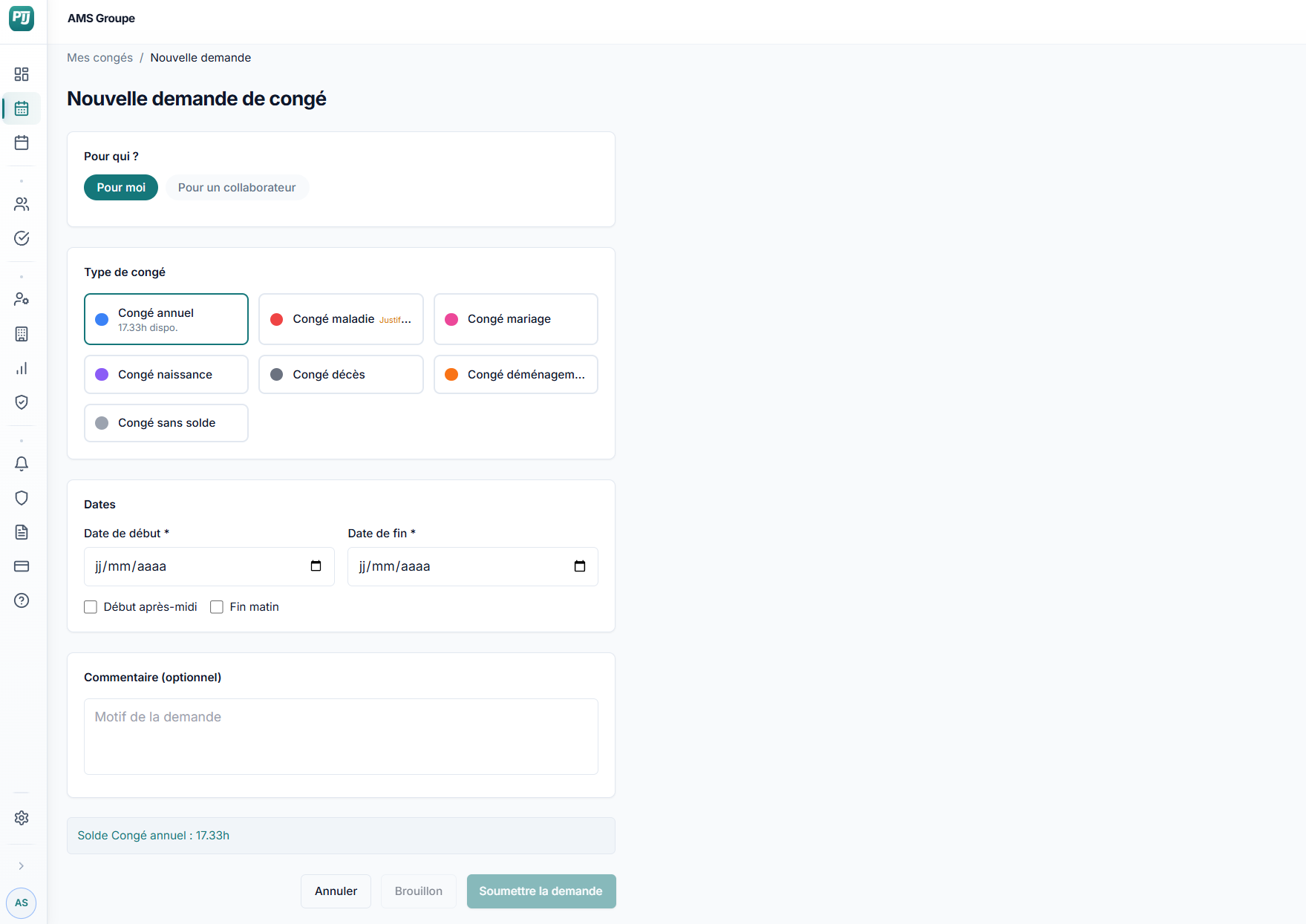The height and width of the screenshot is (924, 1306).
Task: Select the Congé maladie leave type
Action: pyautogui.click(x=341, y=319)
